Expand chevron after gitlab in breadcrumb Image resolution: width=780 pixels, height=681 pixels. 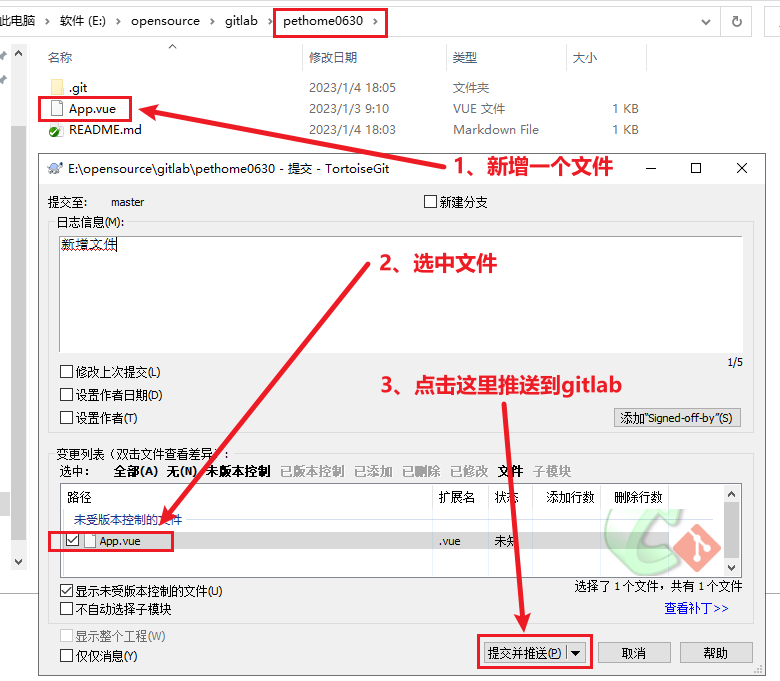[270, 21]
